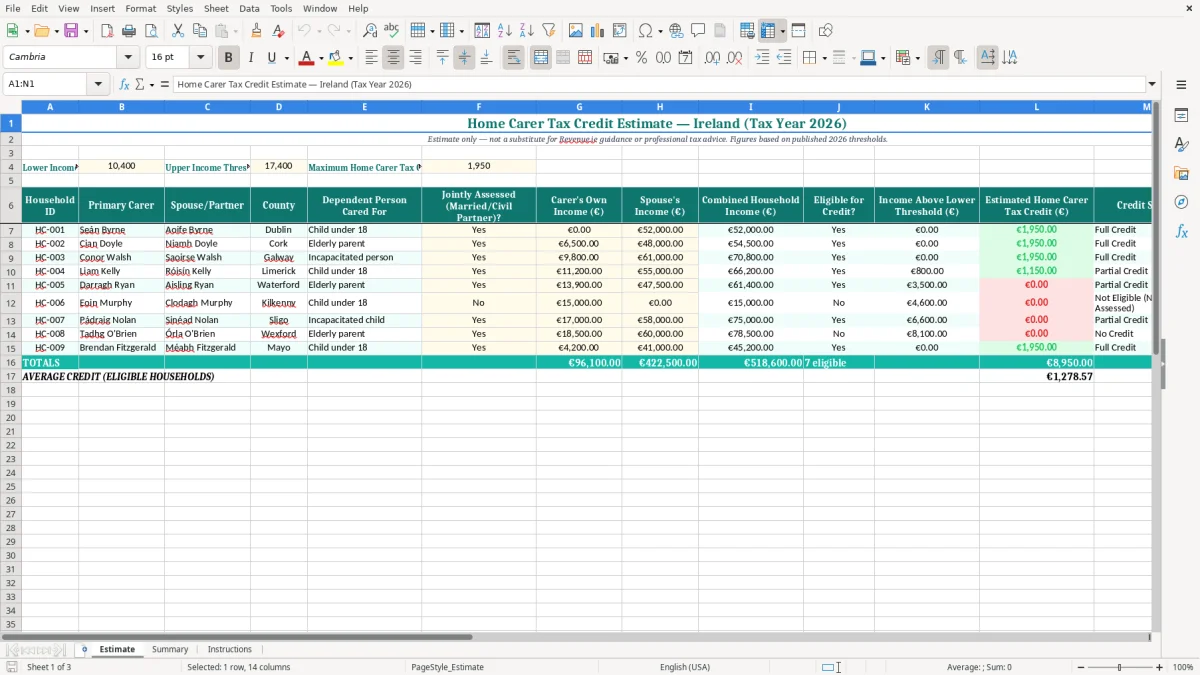Click the Spelling check icon
1200x675 pixels.
392,31
